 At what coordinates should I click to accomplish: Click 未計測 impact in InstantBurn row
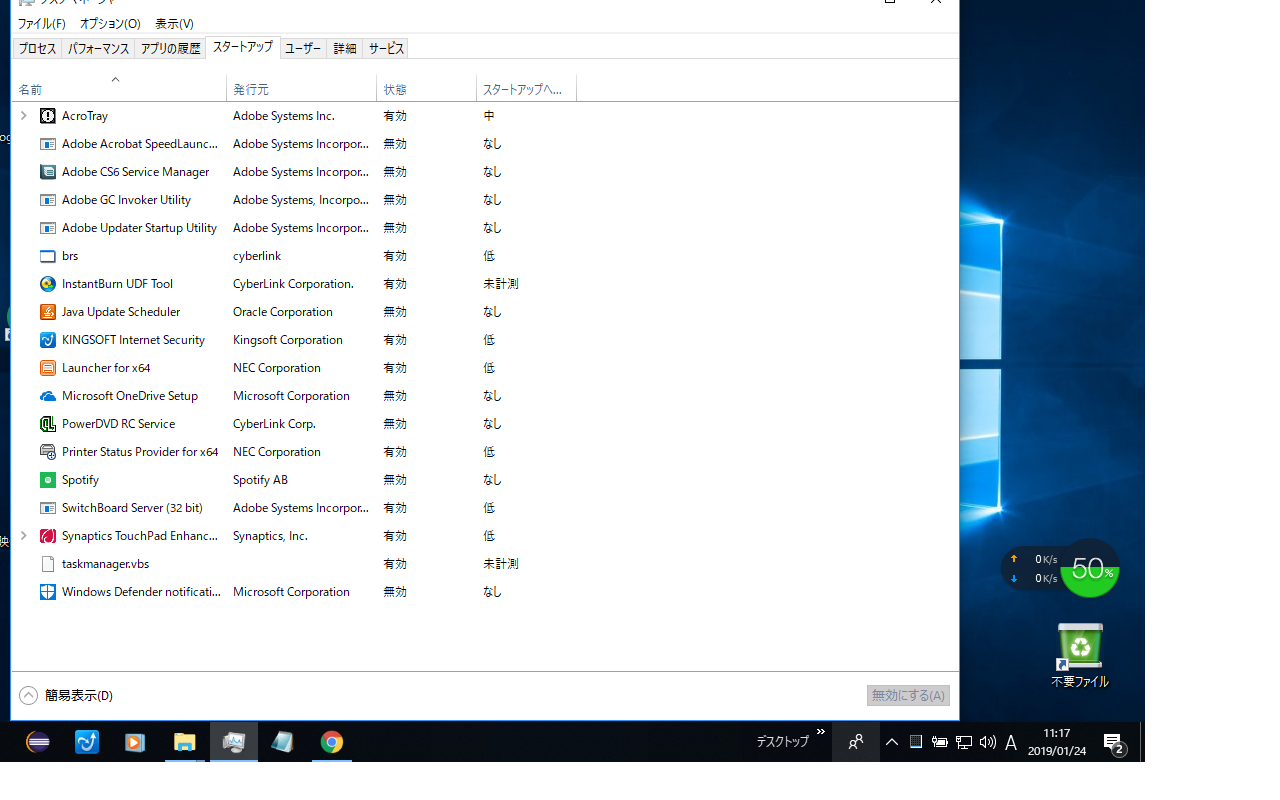(501, 284)
